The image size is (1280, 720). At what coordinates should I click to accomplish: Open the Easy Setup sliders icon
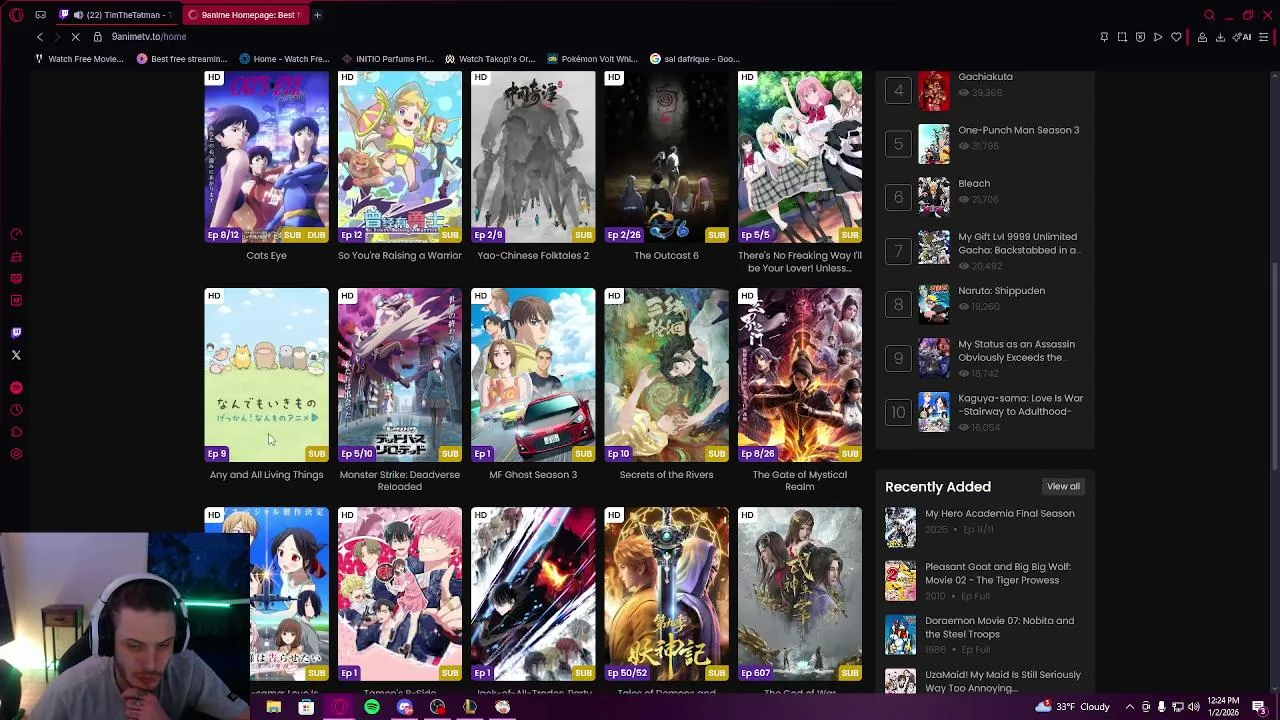point(1264,37)
